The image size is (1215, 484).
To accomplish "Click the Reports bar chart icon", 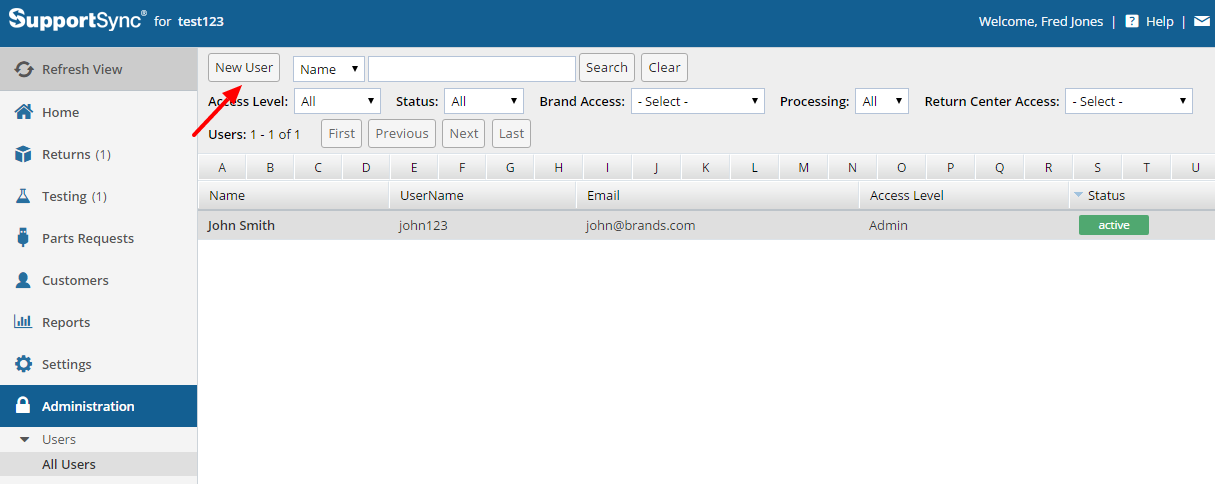I will [x=24, y=322].
